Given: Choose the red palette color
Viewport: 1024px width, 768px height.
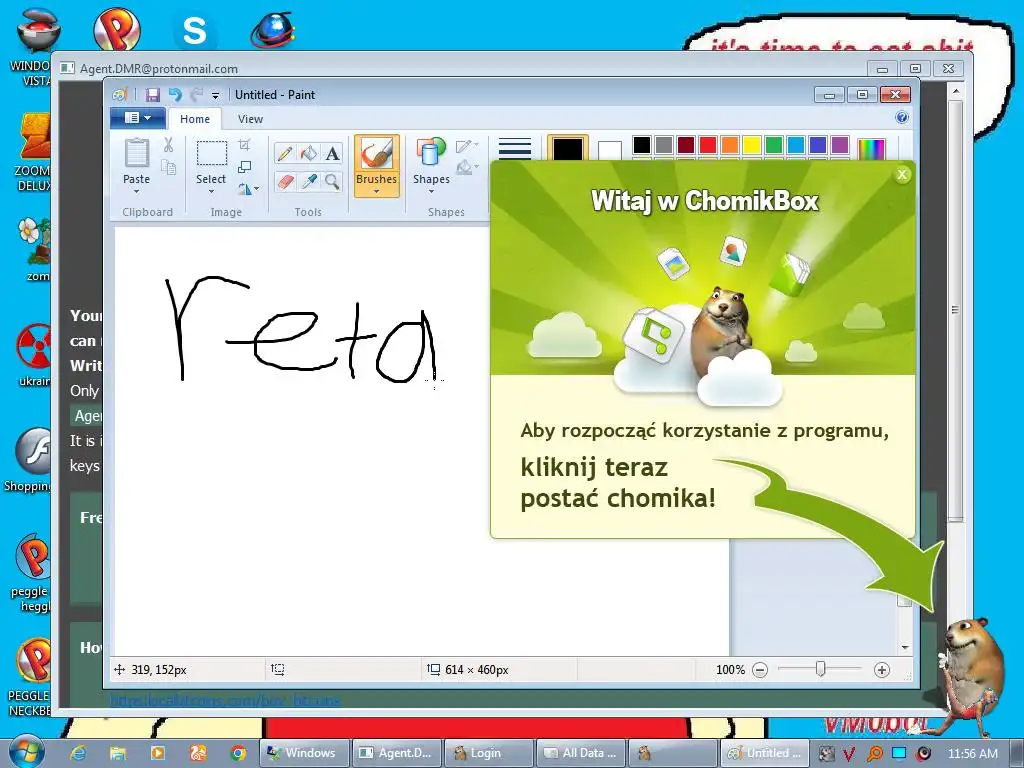Looking at the screenshot, I should 708,145.
